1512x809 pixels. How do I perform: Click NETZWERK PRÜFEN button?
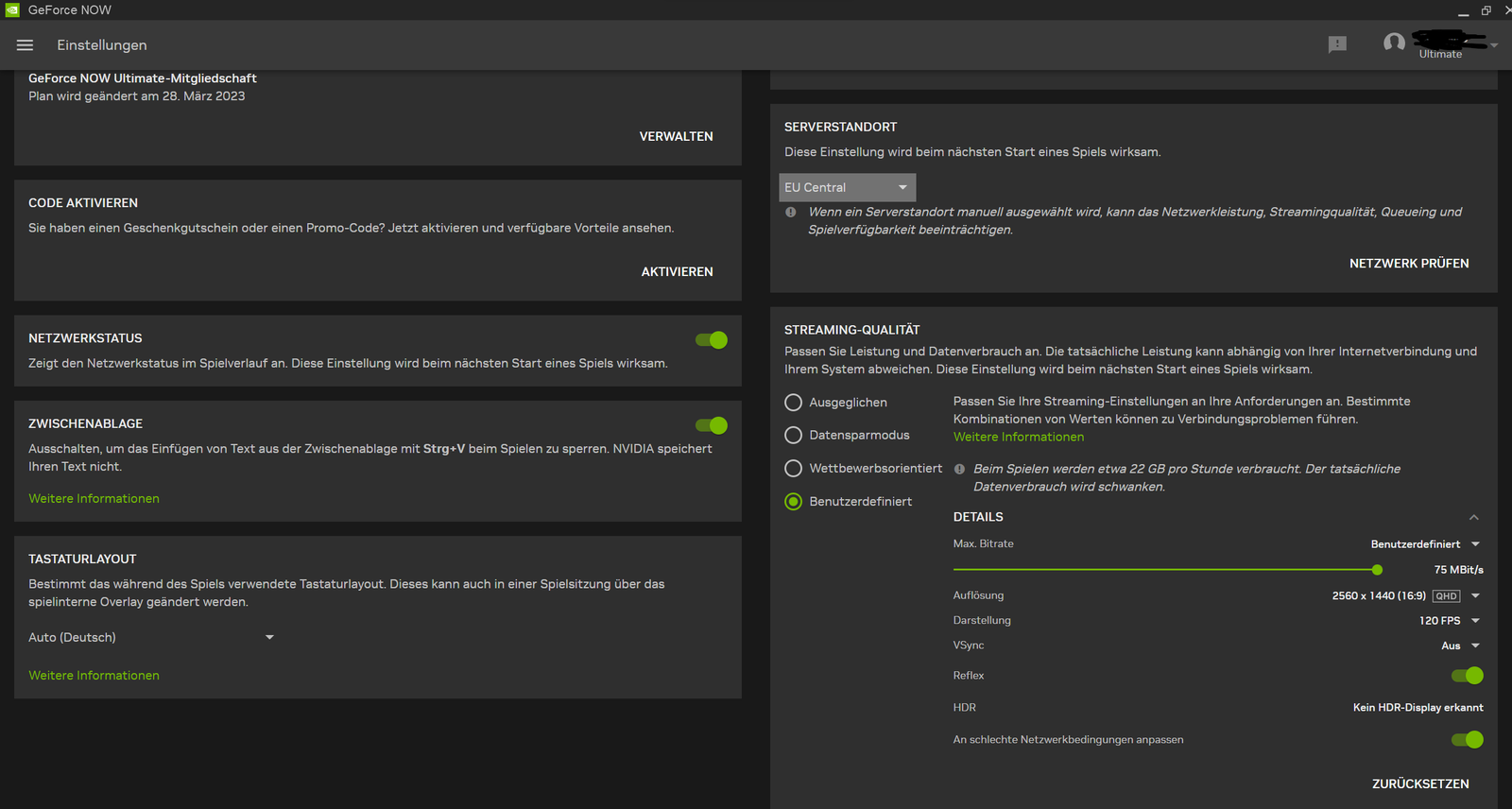point(1409,264)
